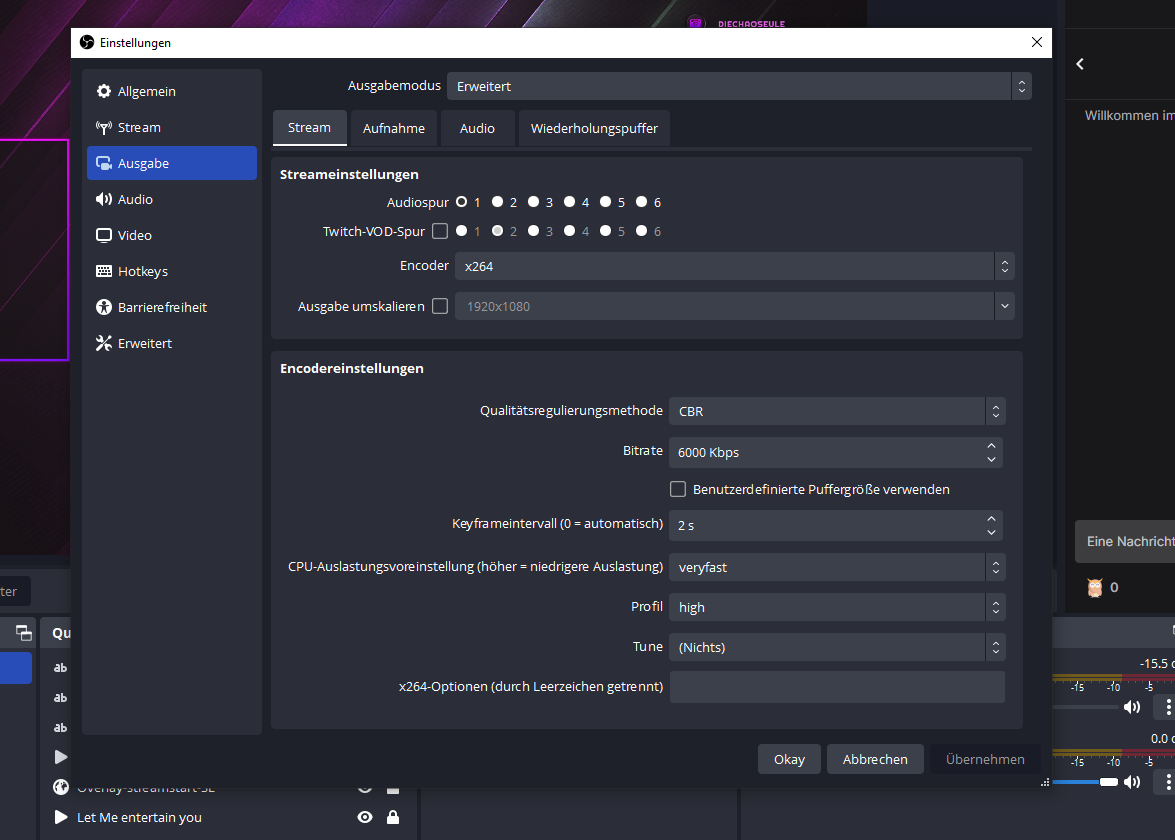
Task: Switch to the Aufnahme tab
Action: click(394, 129)
